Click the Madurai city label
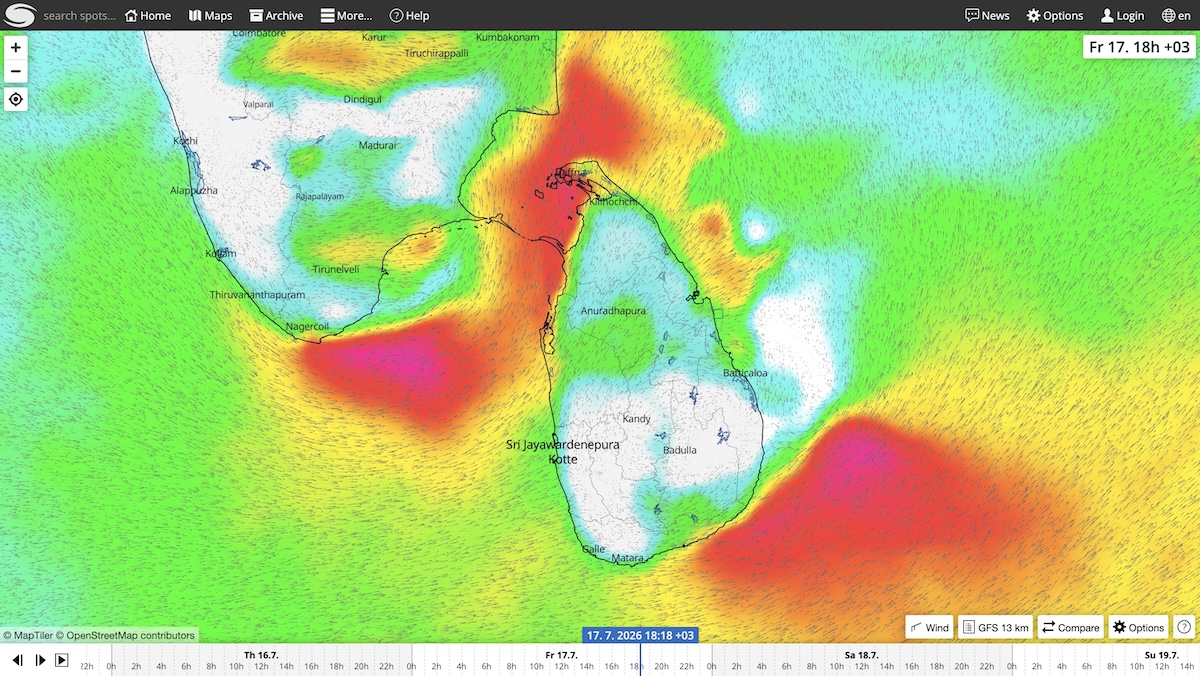This screenshot has width=1200, height=676. point(378,145)
